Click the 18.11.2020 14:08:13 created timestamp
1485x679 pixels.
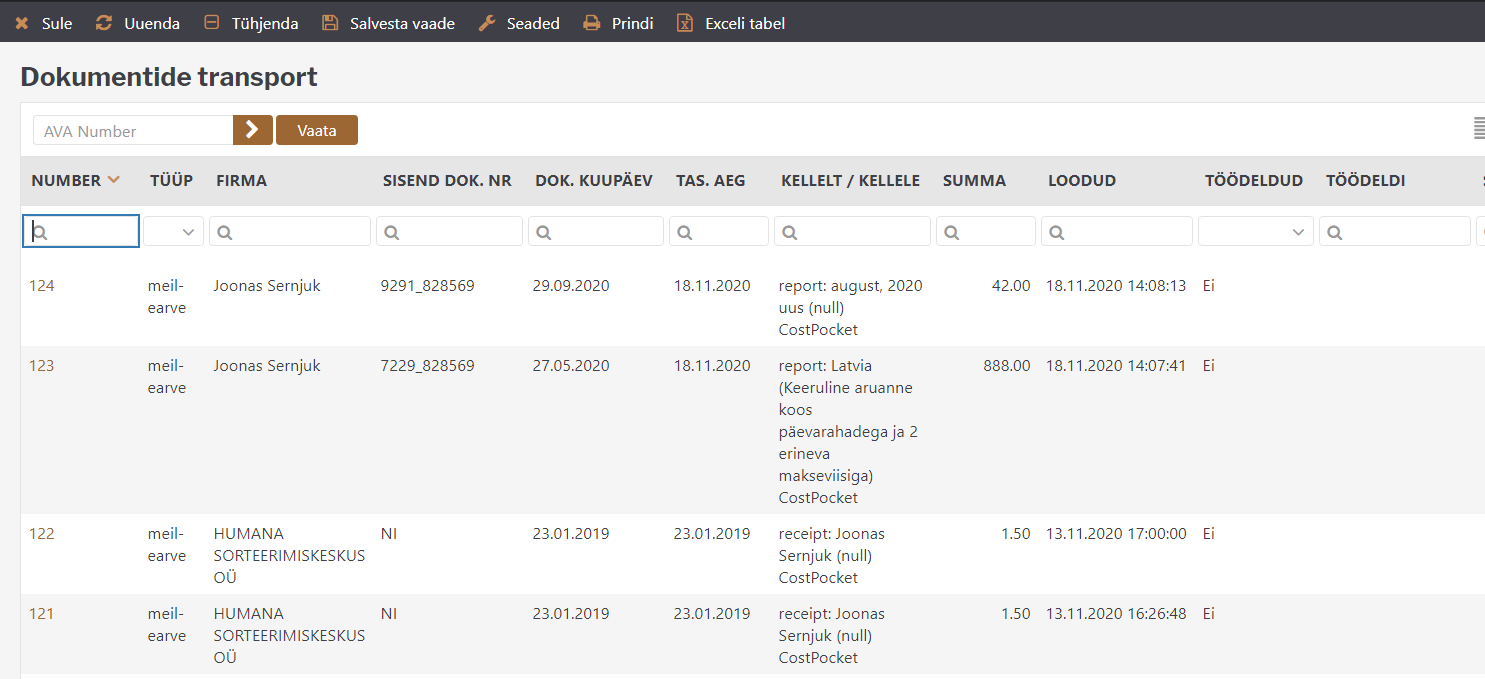click(x=1116, y=286)
